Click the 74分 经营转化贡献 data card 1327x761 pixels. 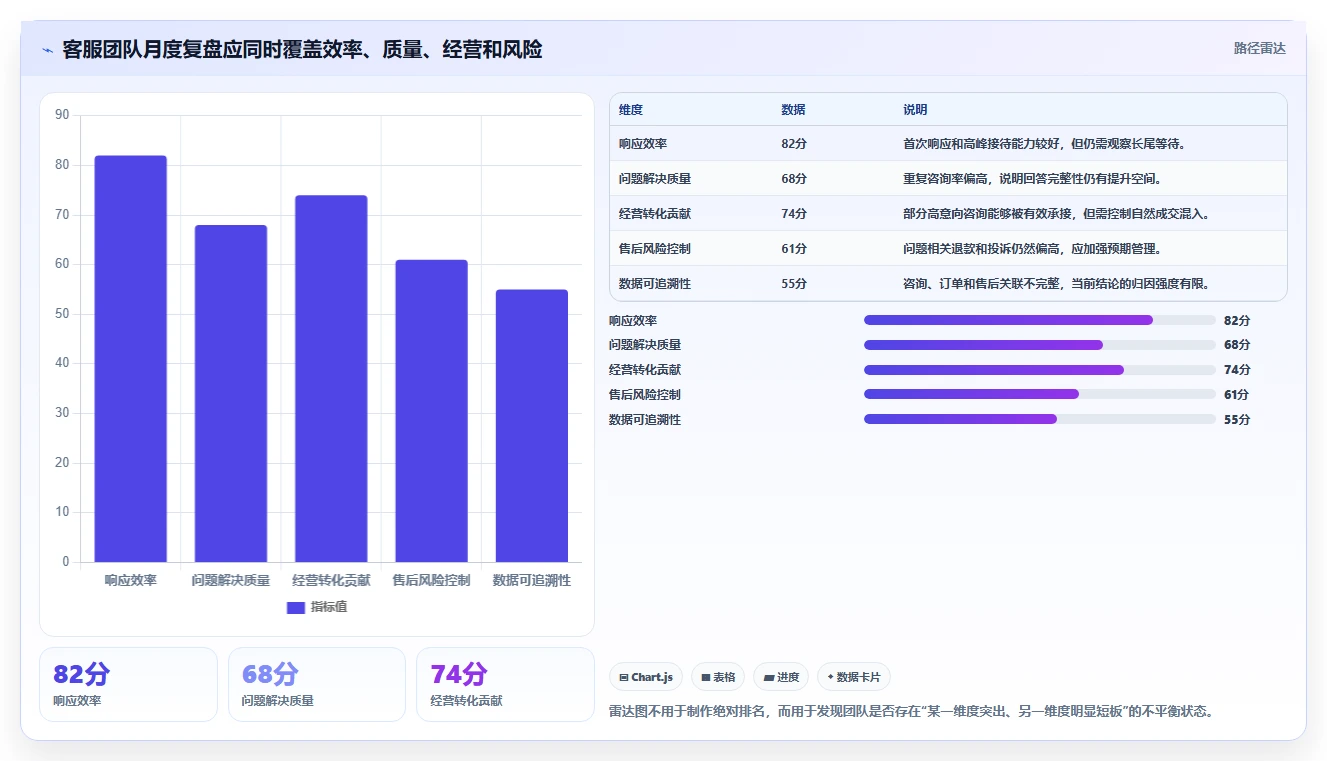(505, 685)
